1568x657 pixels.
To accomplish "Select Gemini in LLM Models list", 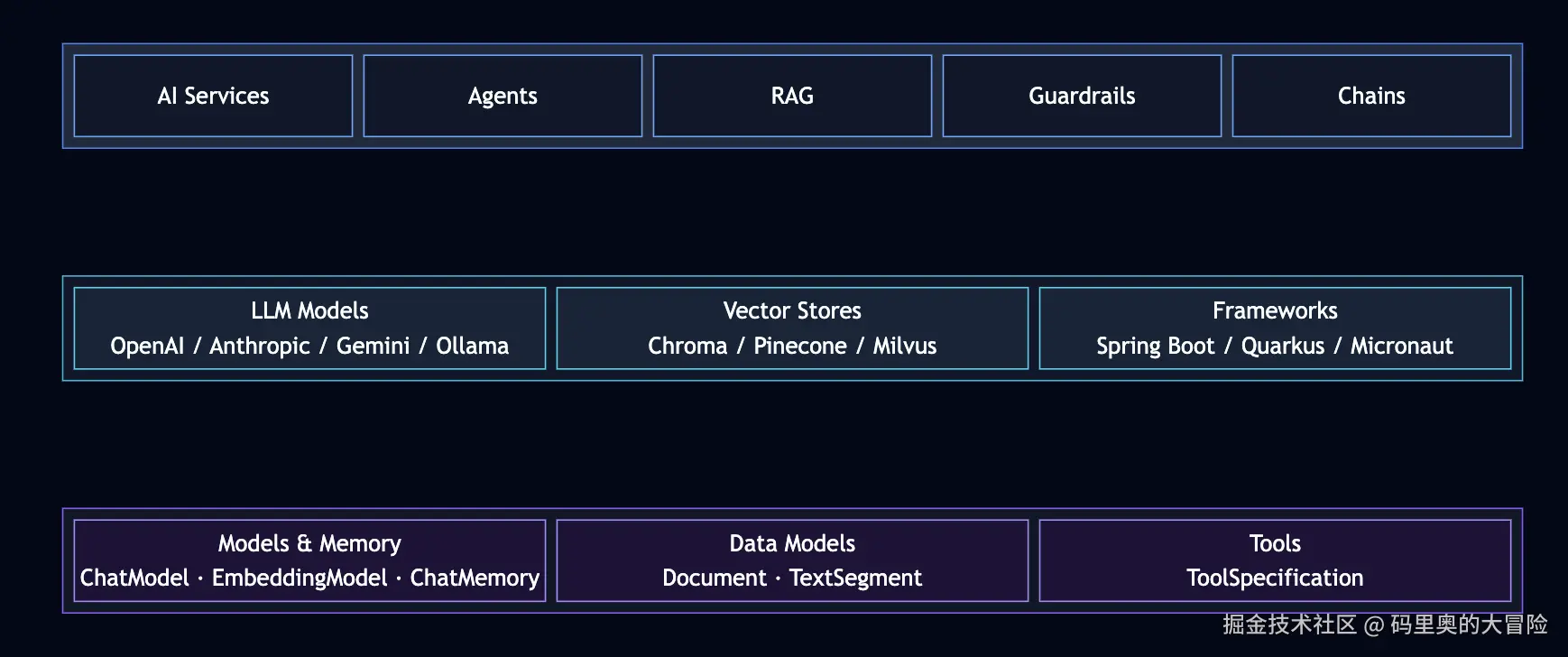I will click(x=373, y=346).
